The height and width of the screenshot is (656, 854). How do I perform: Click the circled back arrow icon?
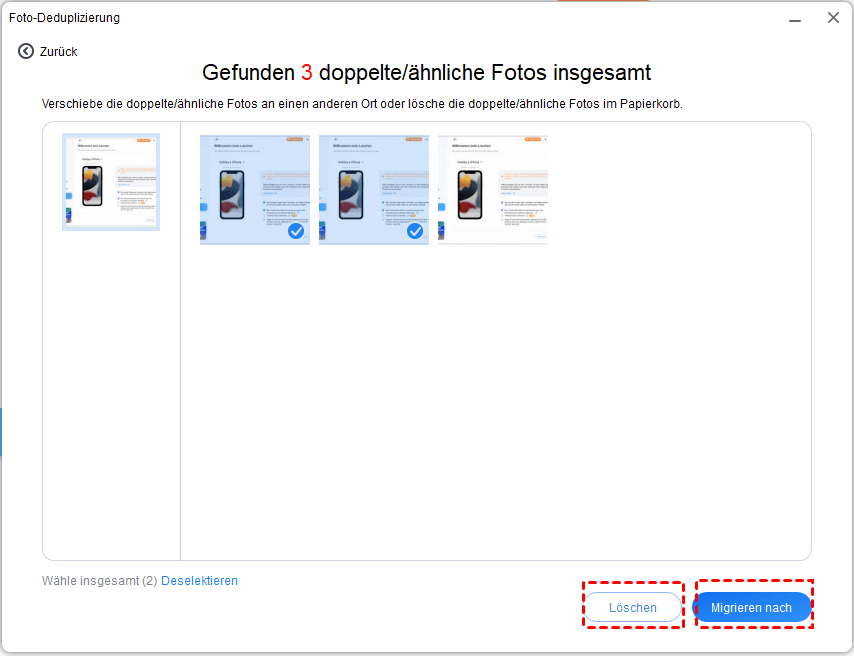(26, 51)
